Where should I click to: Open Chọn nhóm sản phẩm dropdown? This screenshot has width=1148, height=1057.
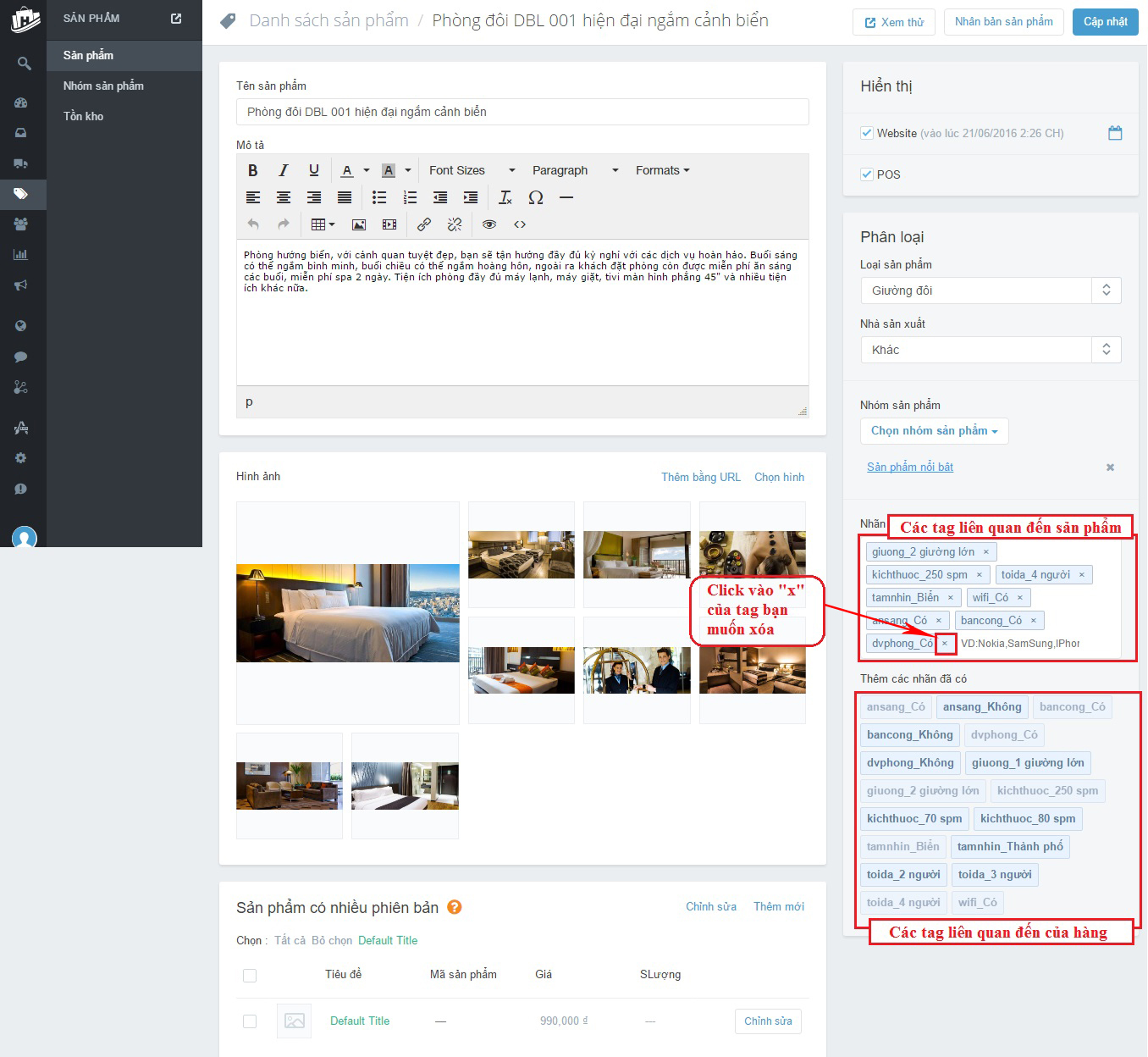click(x=934, y=431)
